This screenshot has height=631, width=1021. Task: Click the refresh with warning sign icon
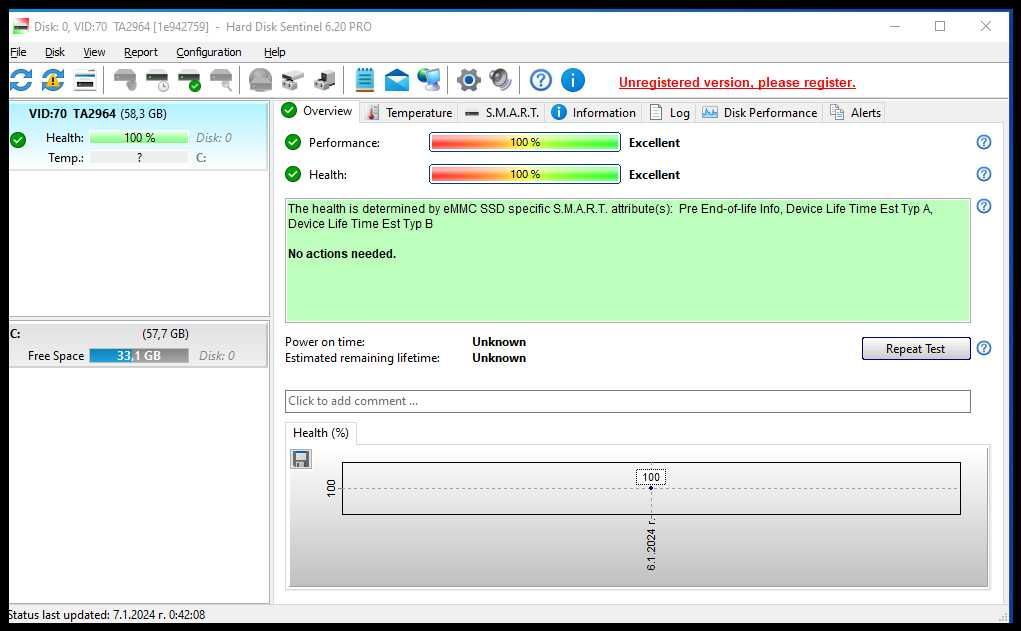point(53,81)
